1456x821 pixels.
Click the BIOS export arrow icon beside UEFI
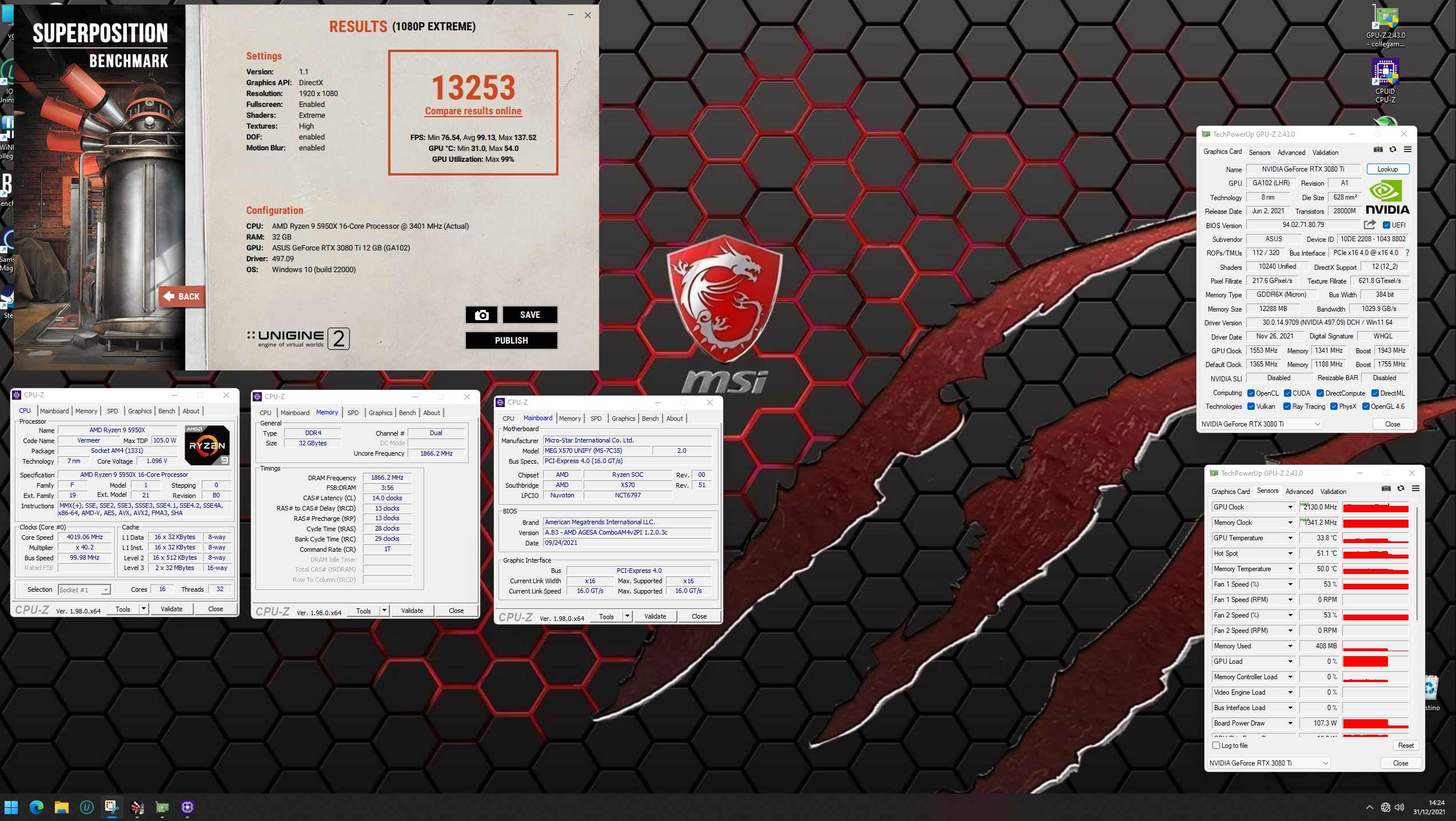tap(1370, 225)
